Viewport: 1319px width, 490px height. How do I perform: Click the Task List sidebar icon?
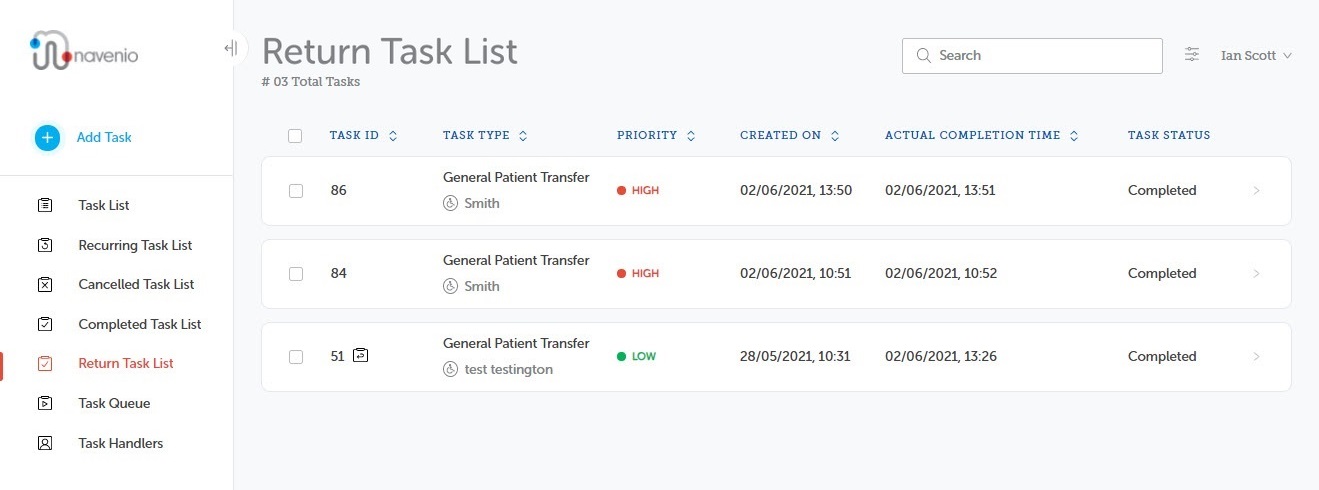click(x=45, y=205)
